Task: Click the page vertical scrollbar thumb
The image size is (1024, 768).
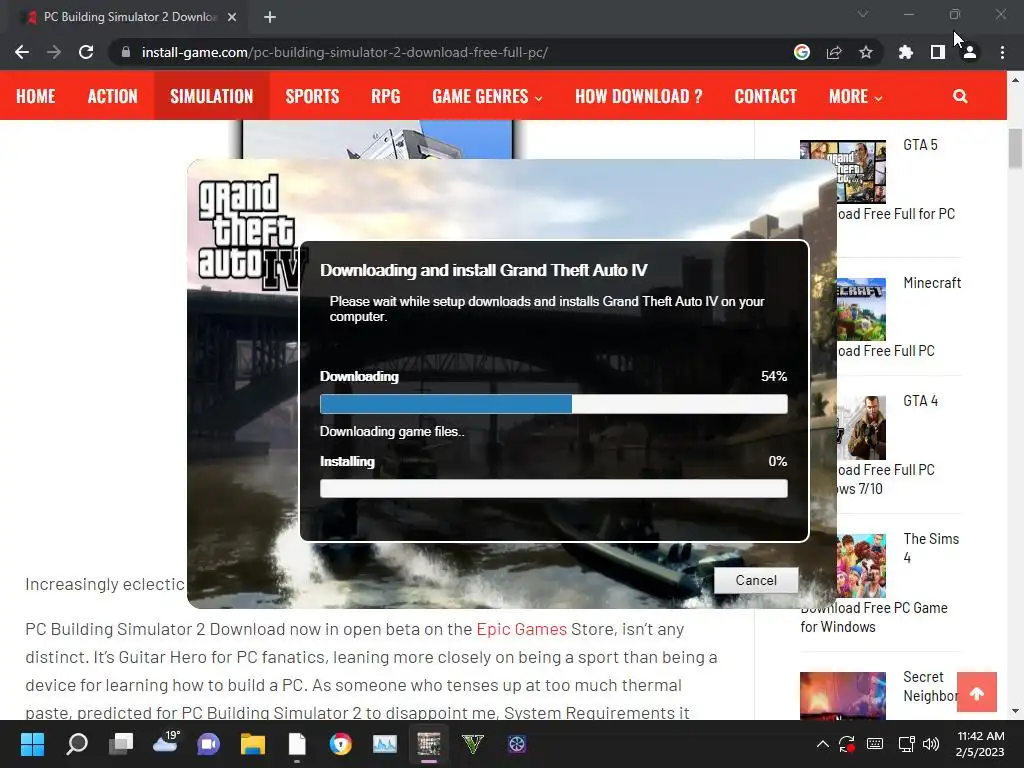Action: [x=1015, y=148]
